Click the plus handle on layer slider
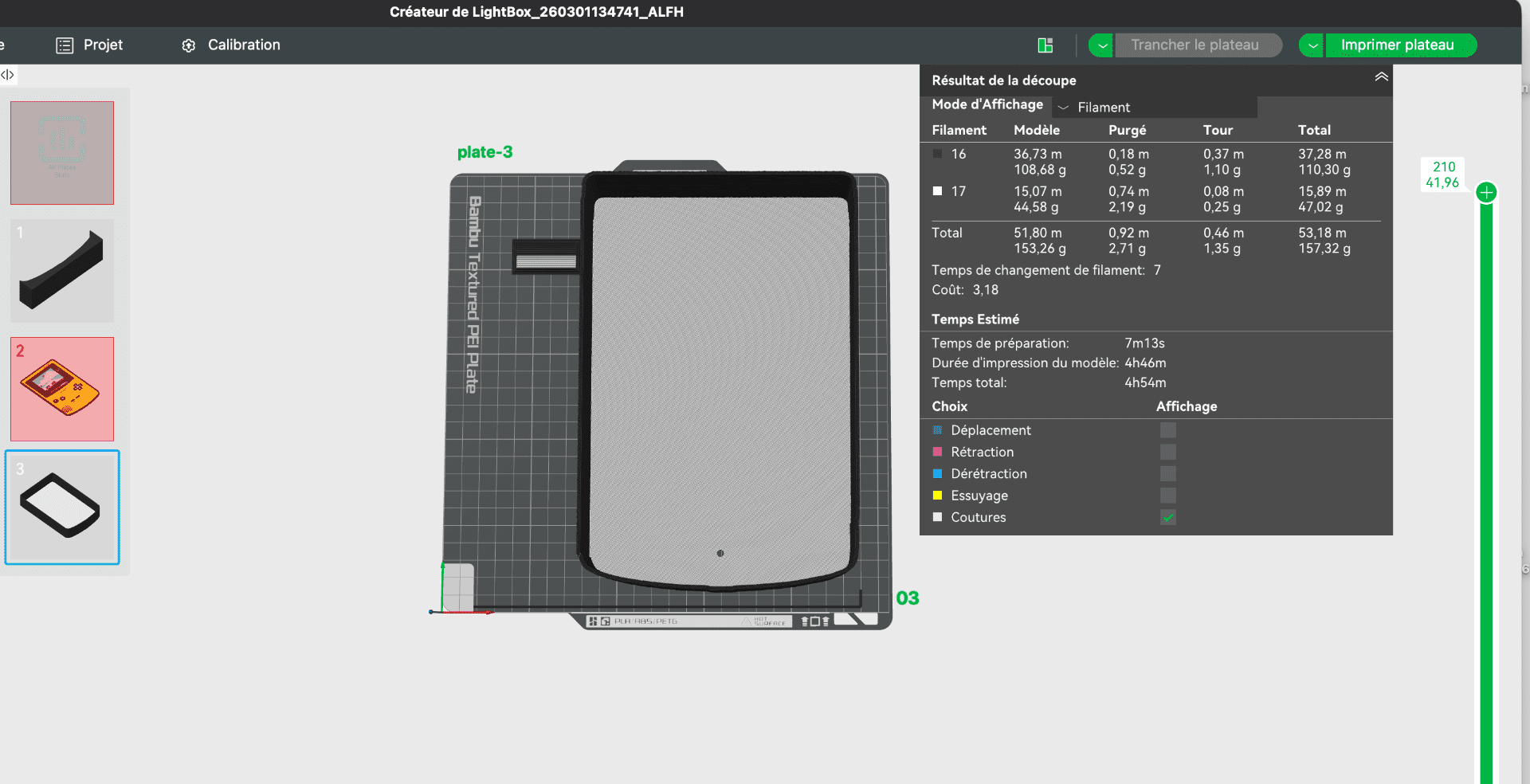This screenshot has width=1530, height=784. tap(1486, 192)
